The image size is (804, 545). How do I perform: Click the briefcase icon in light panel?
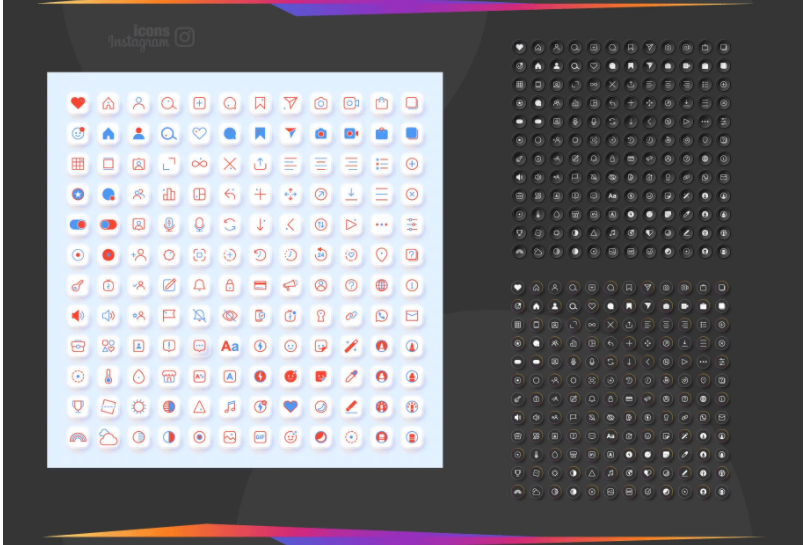pos(78,346)
